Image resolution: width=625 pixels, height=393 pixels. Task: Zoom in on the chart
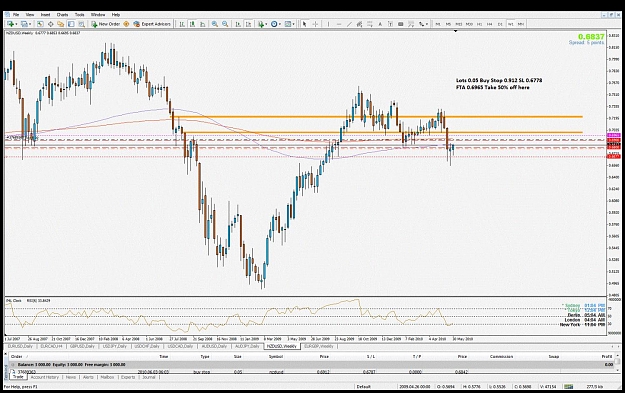(x=214, y=24)
